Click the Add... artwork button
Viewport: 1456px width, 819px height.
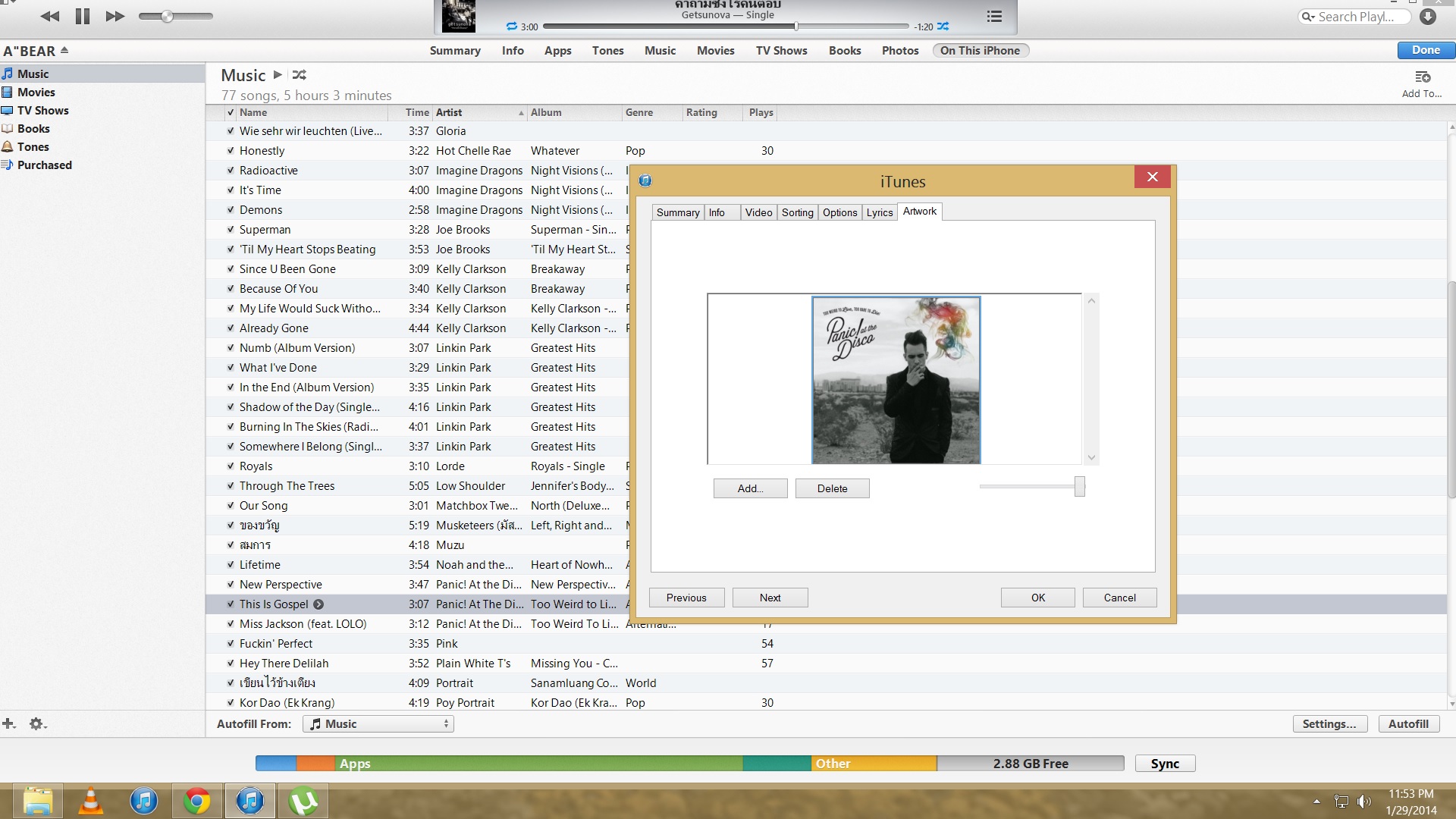(750, 488)
